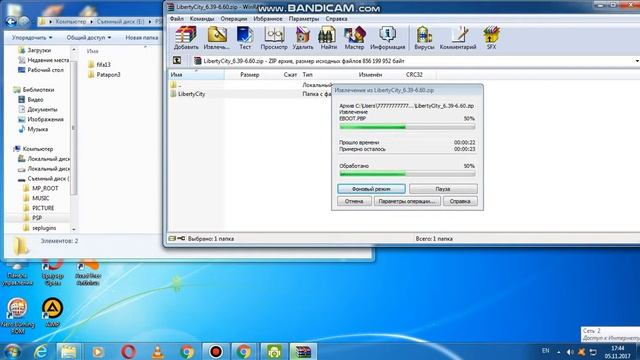The height and width of the screenshot is (360, 640).
Task: Click the Найти (Find) binoculars icon
Action: (x=328, y=38)
